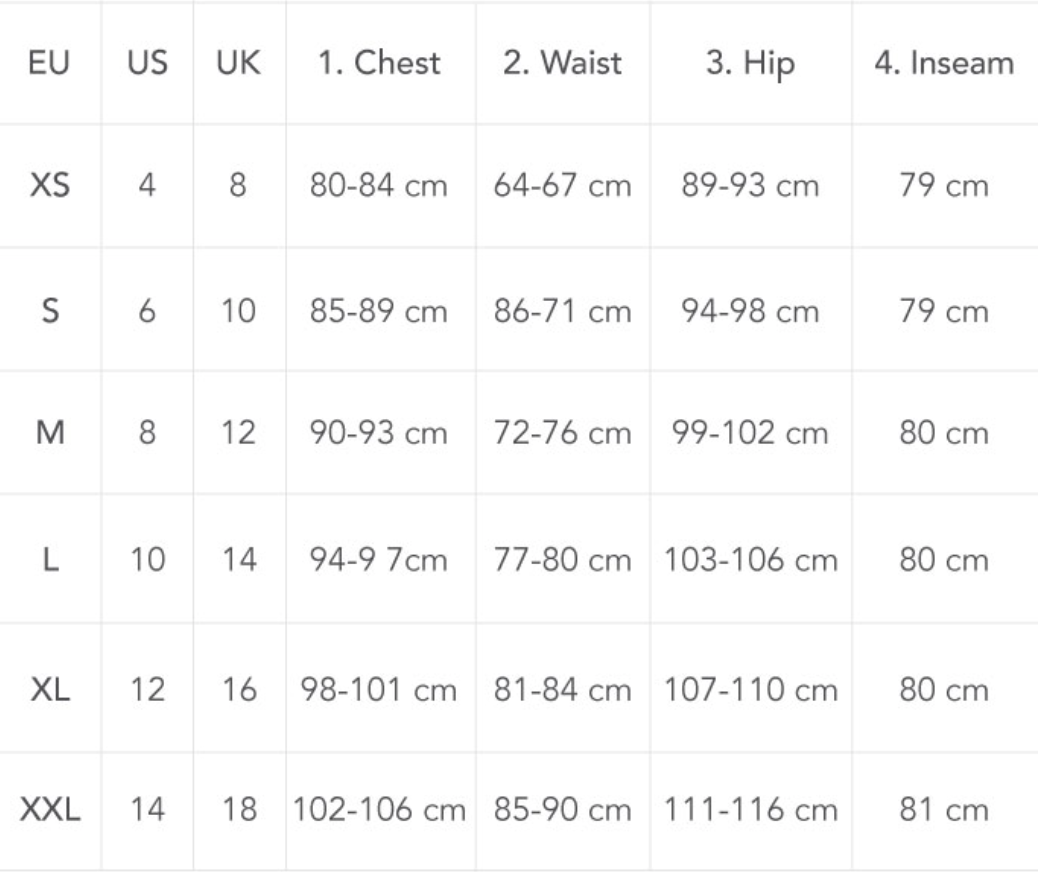Select the 99-102 cm hip cell
The image size is (1040, 872).
pyautogui.click(x=749, y=435)
